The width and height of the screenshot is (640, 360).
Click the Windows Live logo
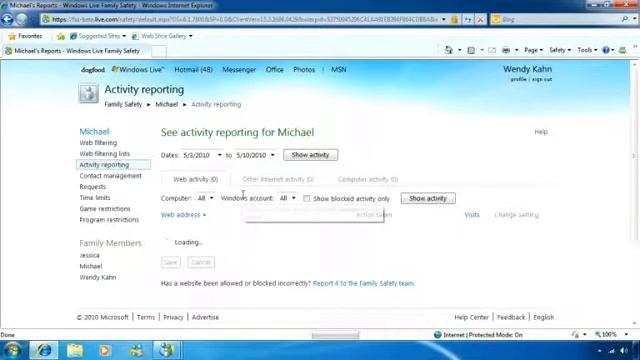tap(138, 70)
